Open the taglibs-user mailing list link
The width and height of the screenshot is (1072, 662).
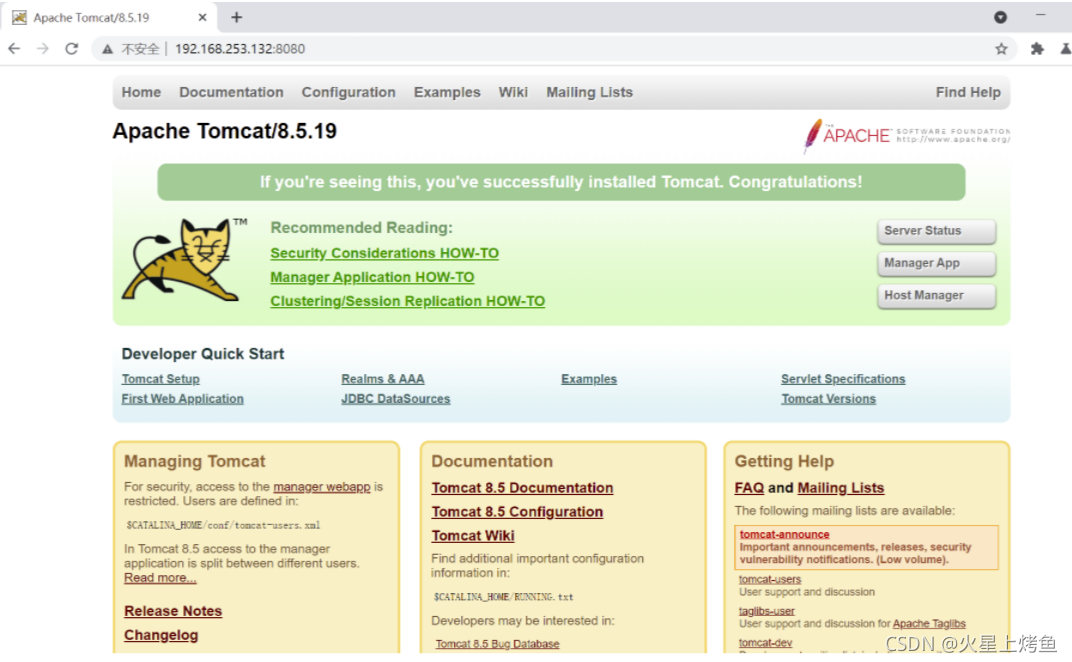click(766, 611)
